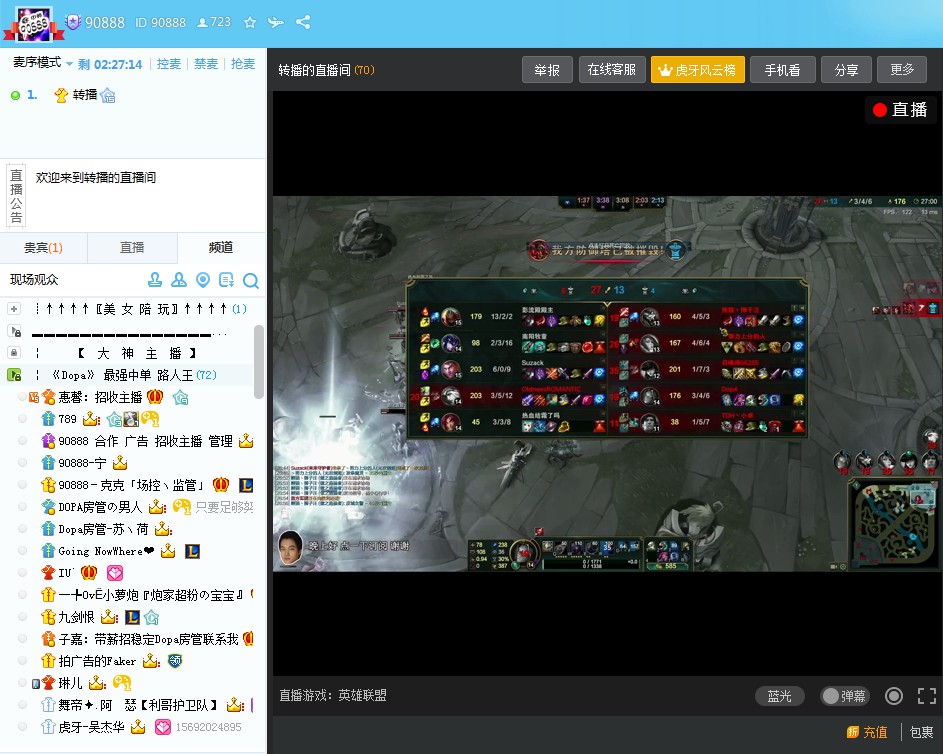The image size is (943, 754).
Task: Click the trophy icon next to 转播
Action: click(61, 95)
